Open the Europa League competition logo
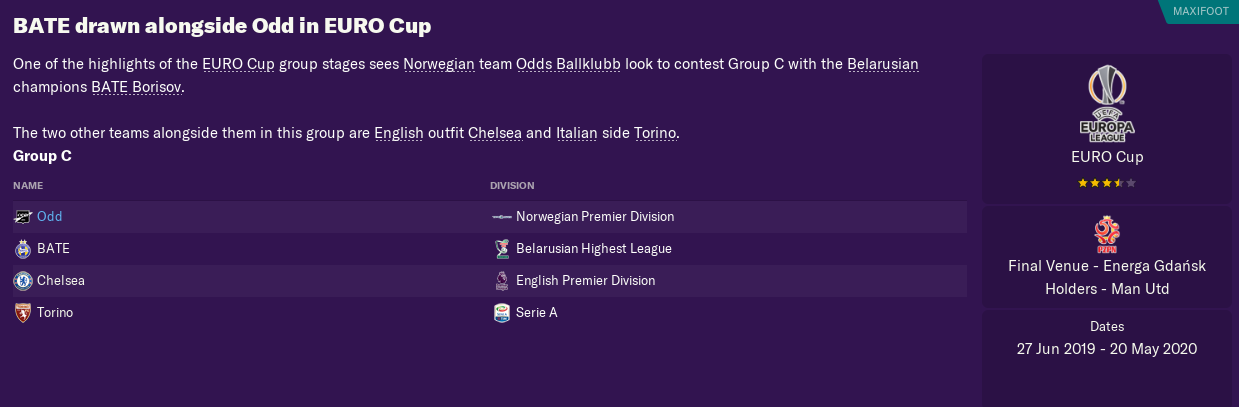Viewport: 1239px width, 407px height. [1107, 103]
